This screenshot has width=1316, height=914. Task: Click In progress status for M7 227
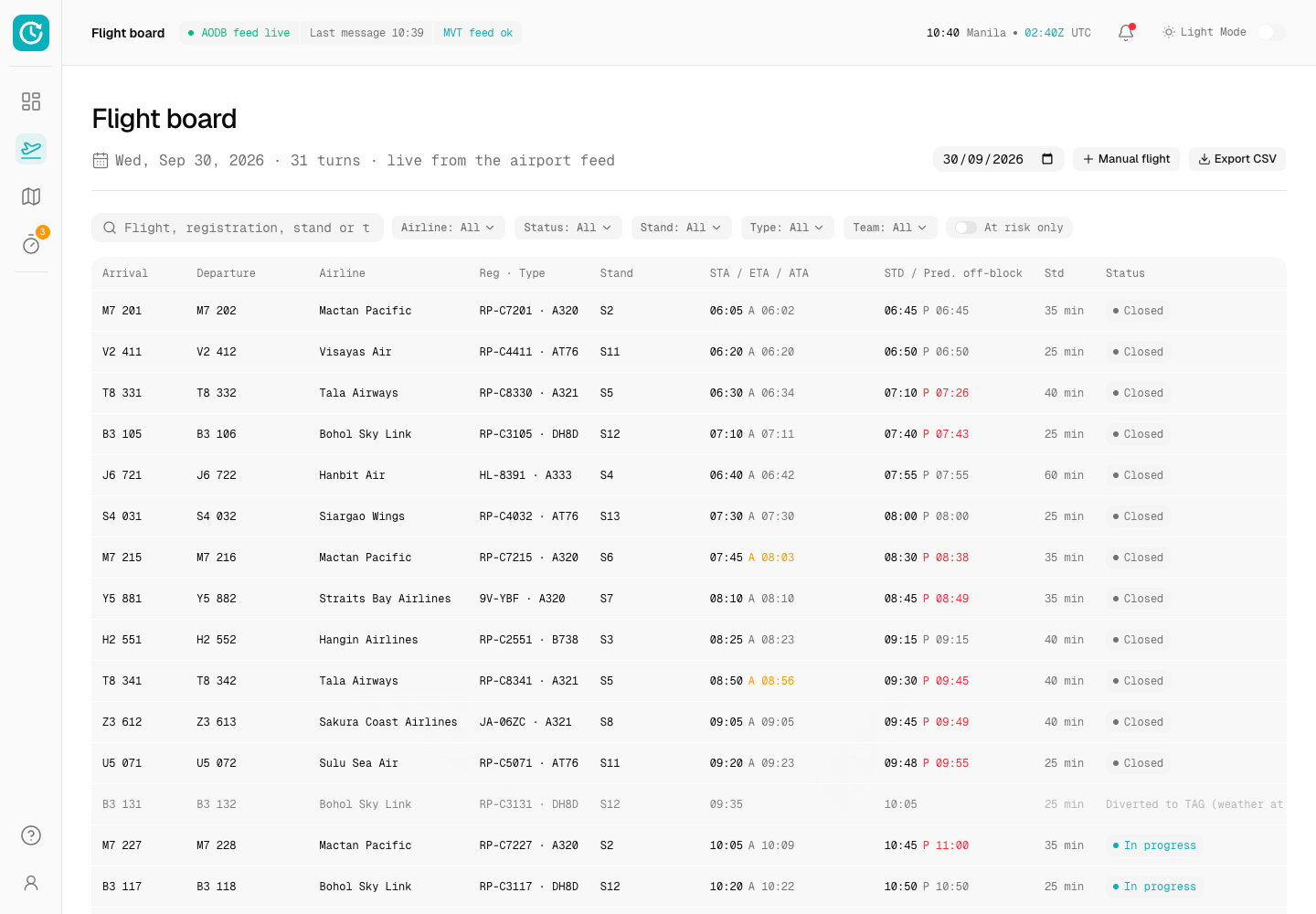[x=1154, y=845]
